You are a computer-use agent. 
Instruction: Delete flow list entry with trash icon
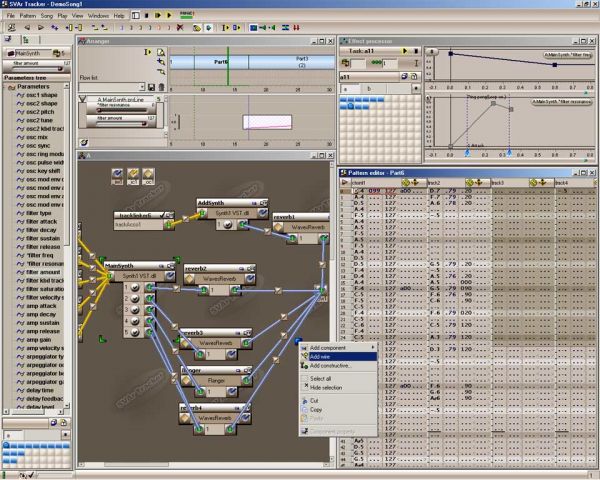coord(159,86)
